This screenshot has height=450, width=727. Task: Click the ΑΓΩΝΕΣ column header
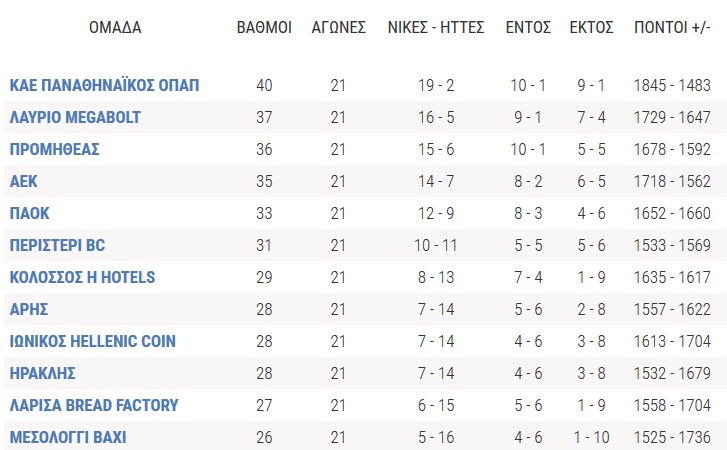pyautogui.click(x=338, y=27)
